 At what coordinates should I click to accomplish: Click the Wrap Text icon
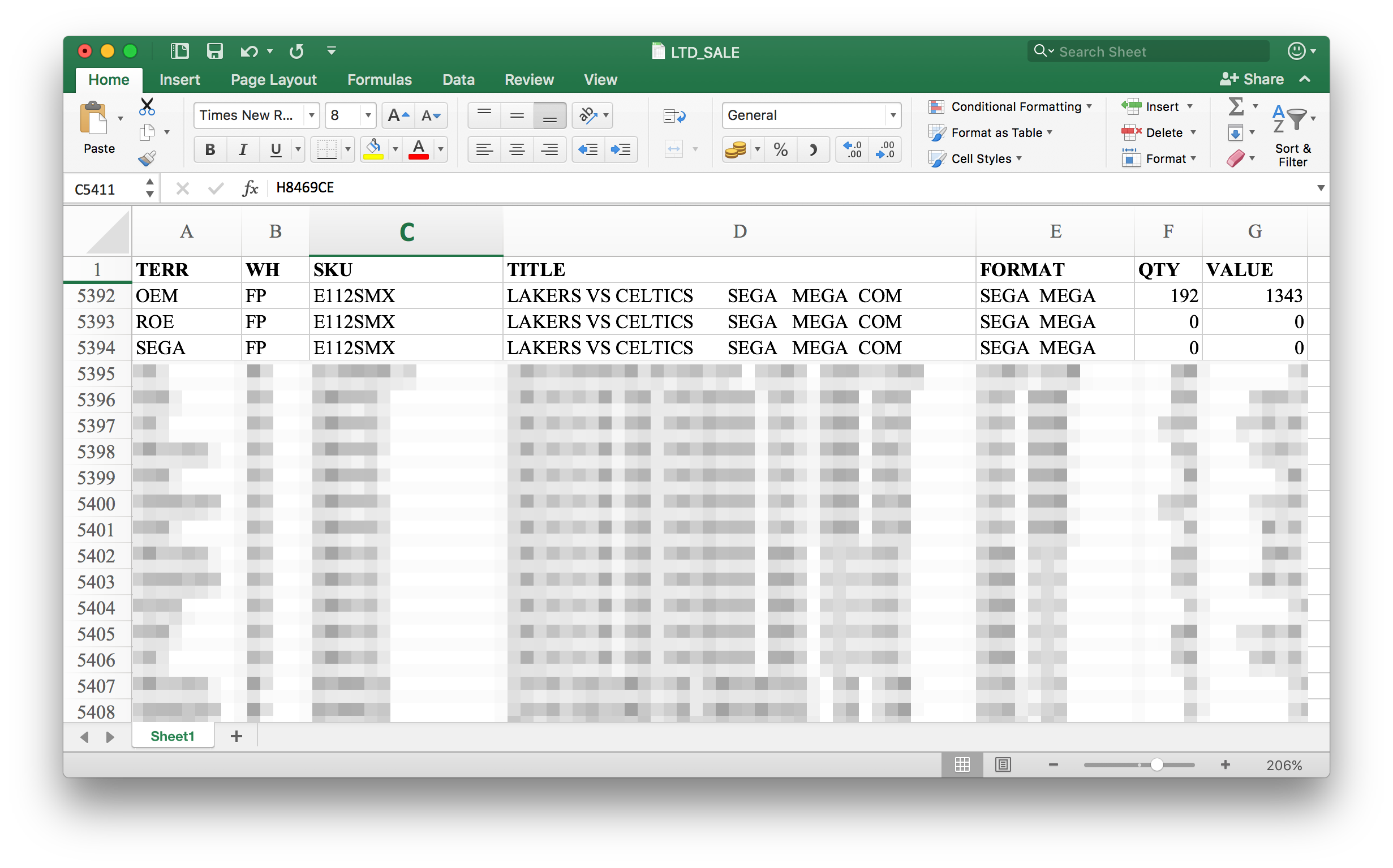(x=674, y=116)
